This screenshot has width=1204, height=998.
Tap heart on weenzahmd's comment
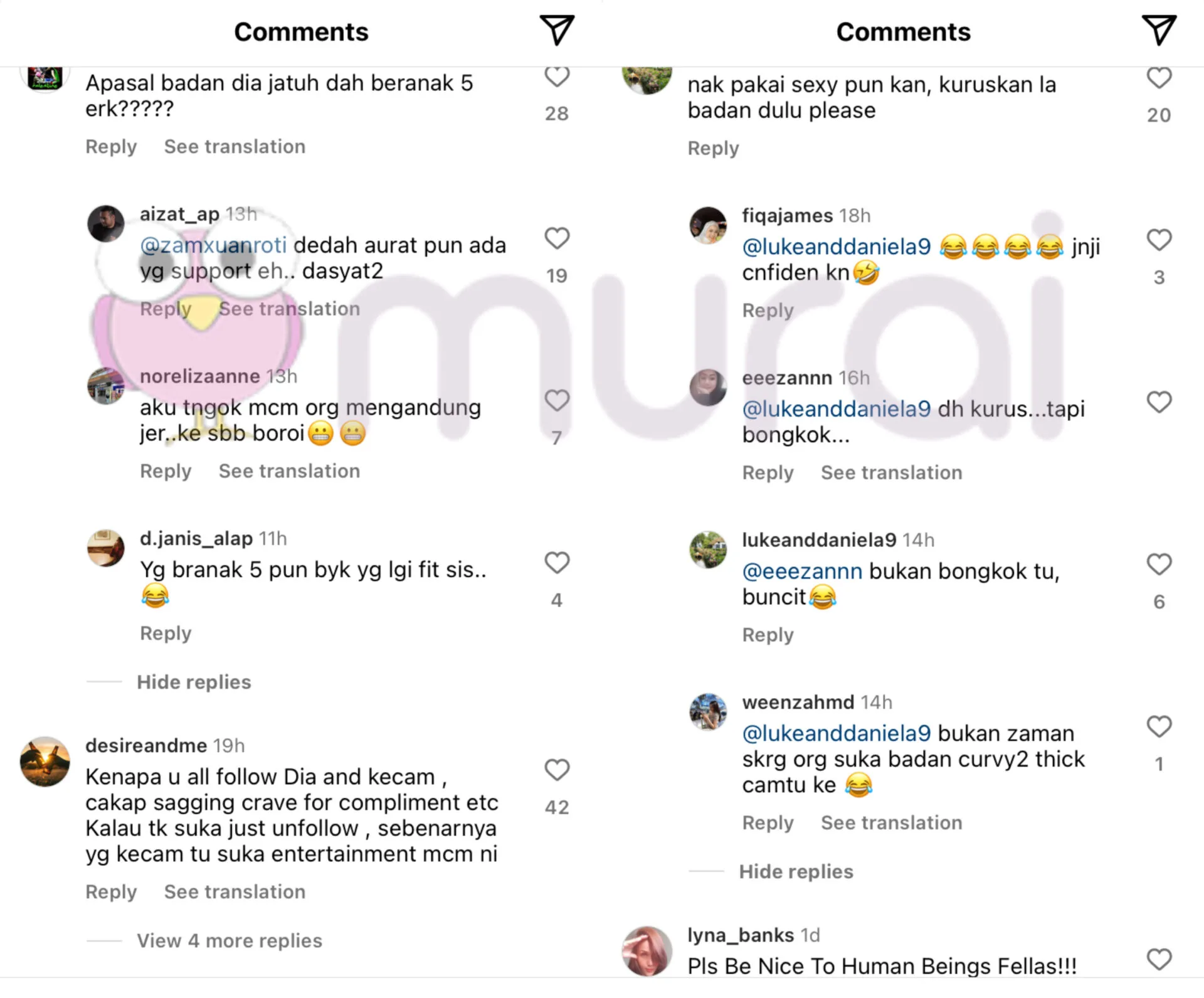tap(1158, 727)
